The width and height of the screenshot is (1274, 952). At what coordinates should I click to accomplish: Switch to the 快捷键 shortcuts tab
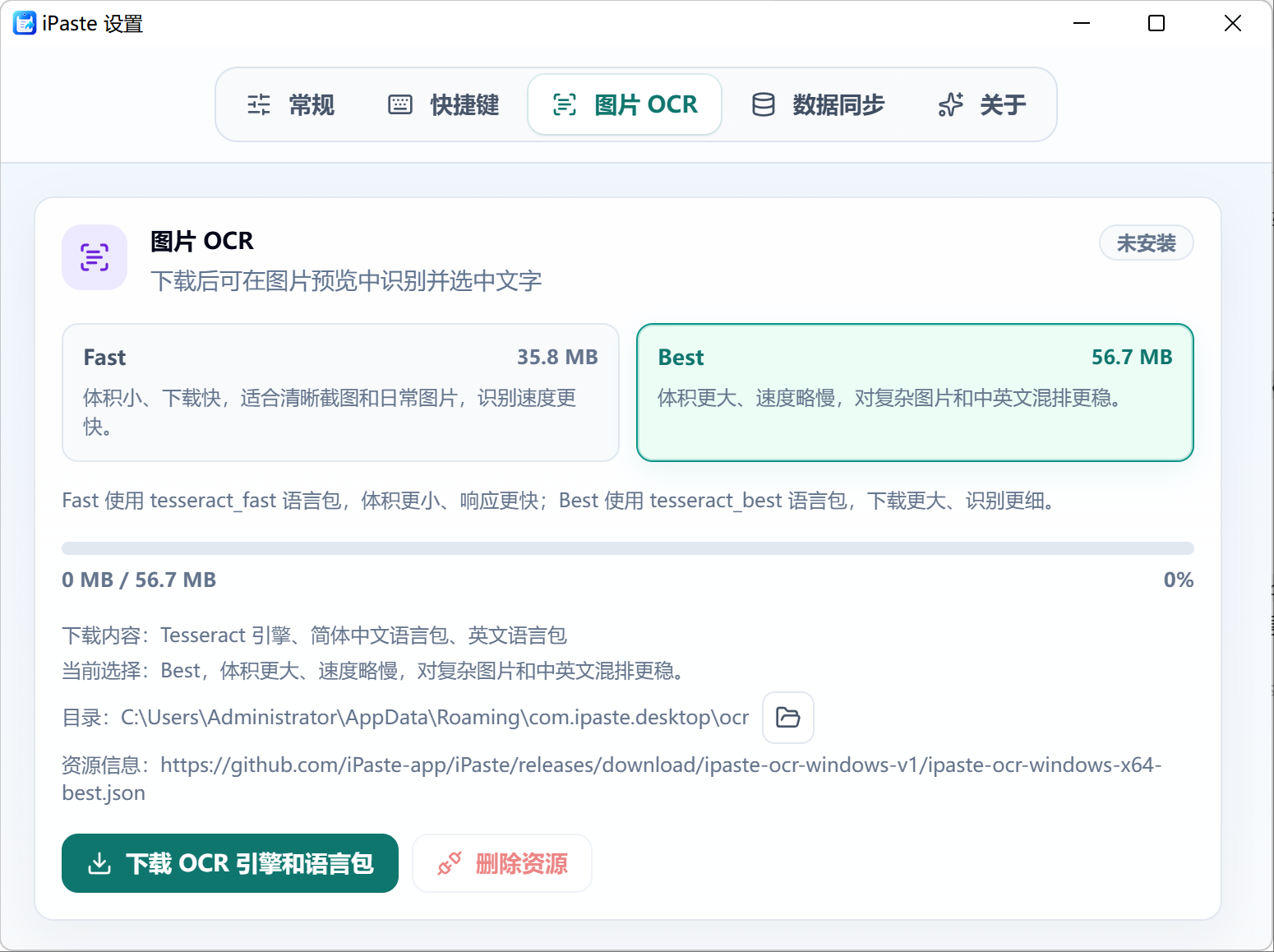pos(444,104)
